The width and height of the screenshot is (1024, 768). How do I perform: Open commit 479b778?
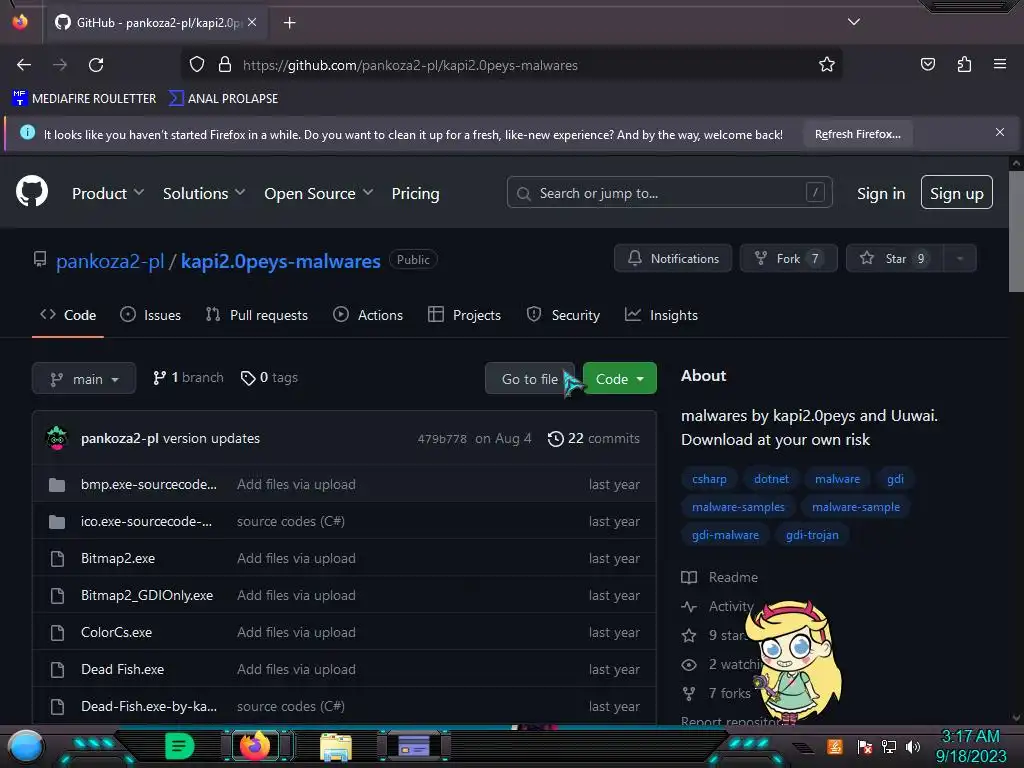[x=442, y=439]
